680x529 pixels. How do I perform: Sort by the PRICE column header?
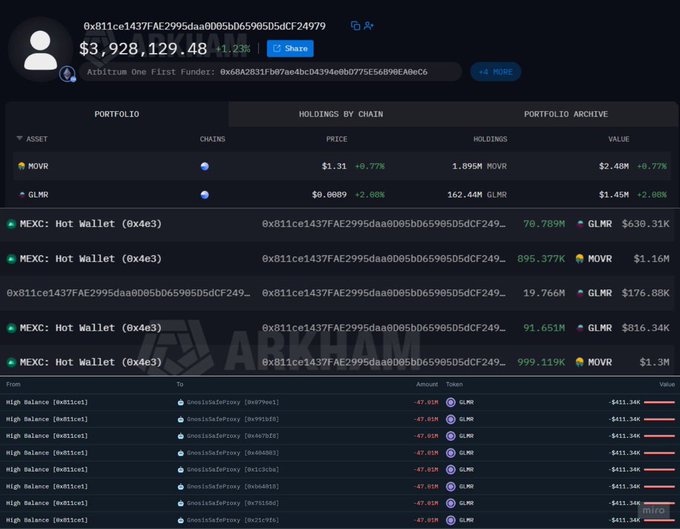point(337,139)
